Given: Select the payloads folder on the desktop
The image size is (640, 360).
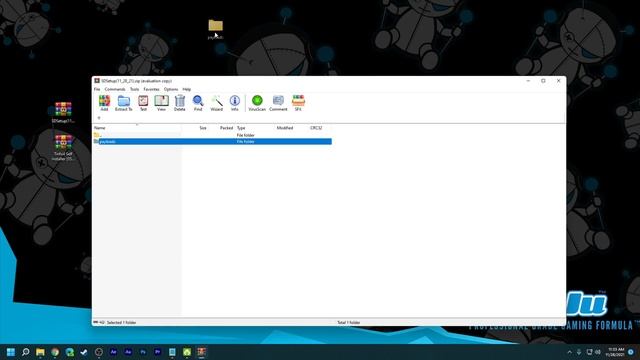Looking at the screenshot, I should [216, 29].
